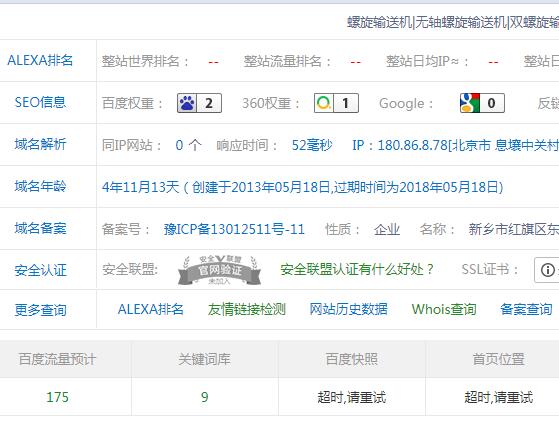Click the same-IP site count 0 个

click(x=189, y=145)
